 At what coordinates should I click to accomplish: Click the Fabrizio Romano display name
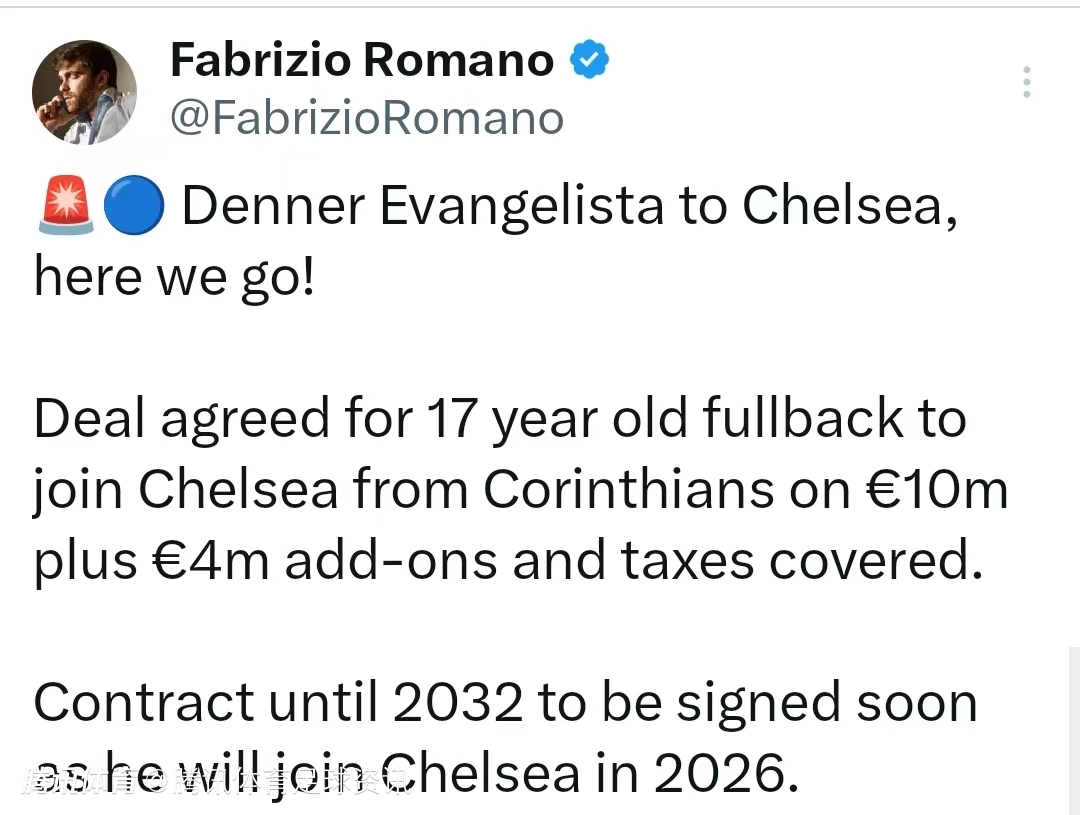tap(362, 61)
